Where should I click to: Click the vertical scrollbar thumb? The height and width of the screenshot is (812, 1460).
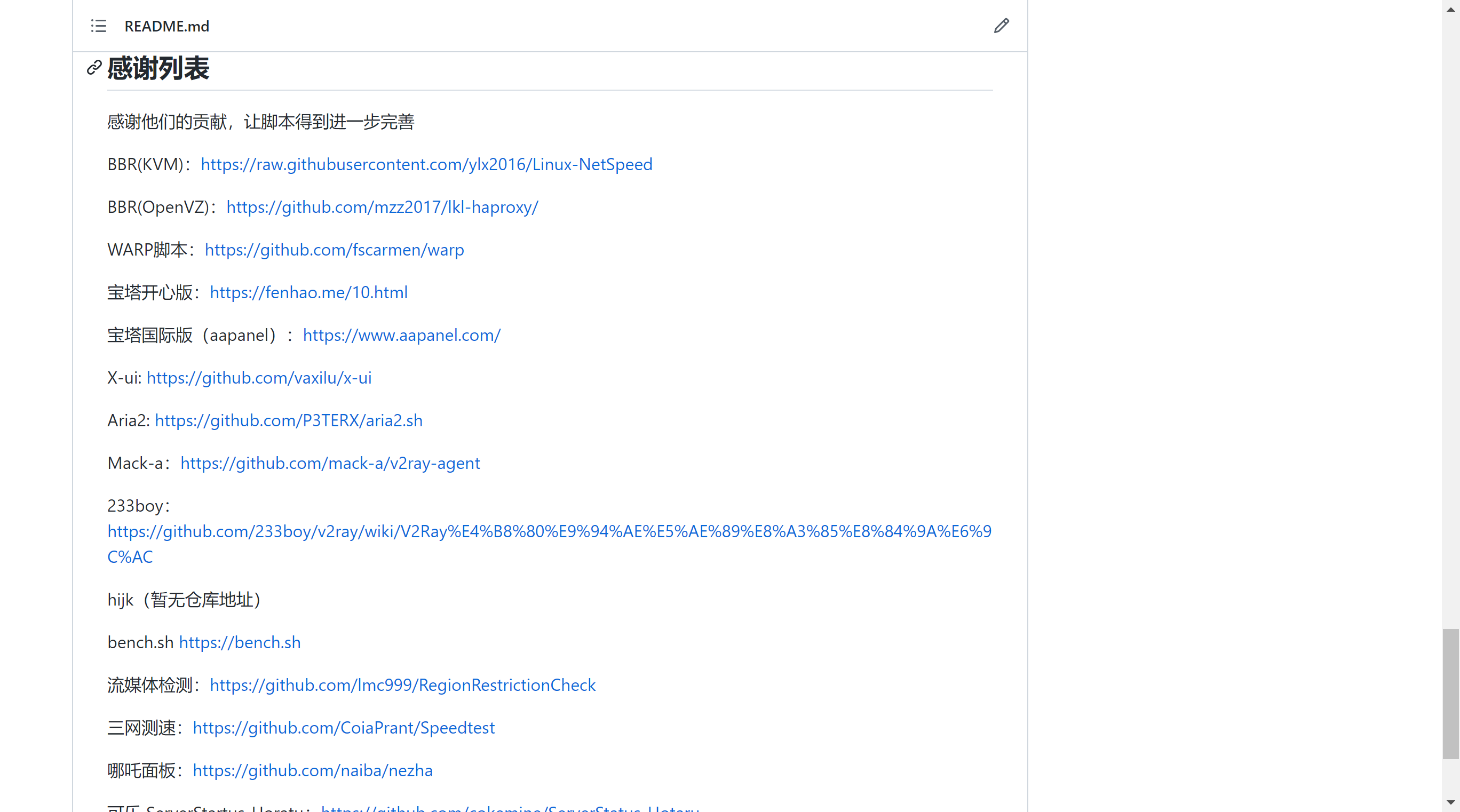1450,693
